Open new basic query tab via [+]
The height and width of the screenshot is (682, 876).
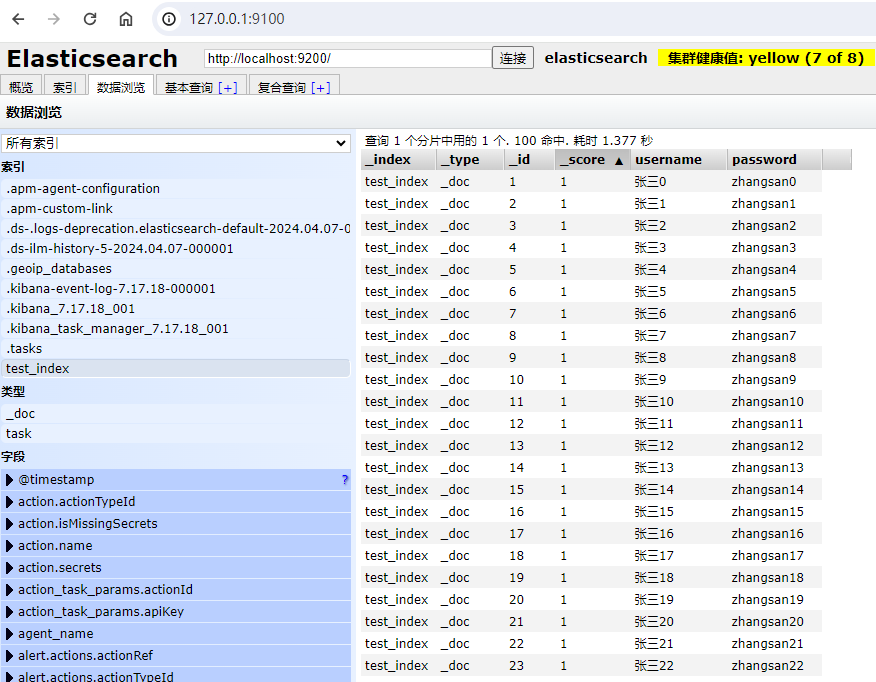(228, 88)
